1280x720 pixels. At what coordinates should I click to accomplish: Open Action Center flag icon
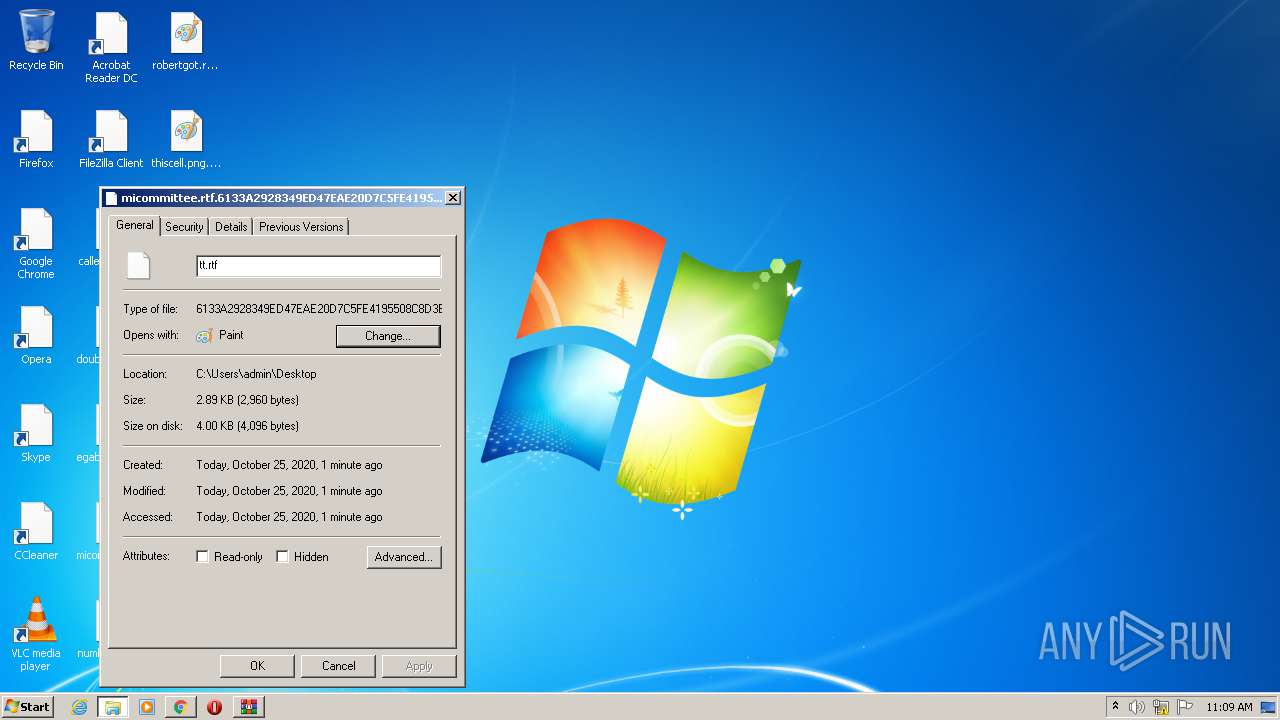coord(1185,707)
